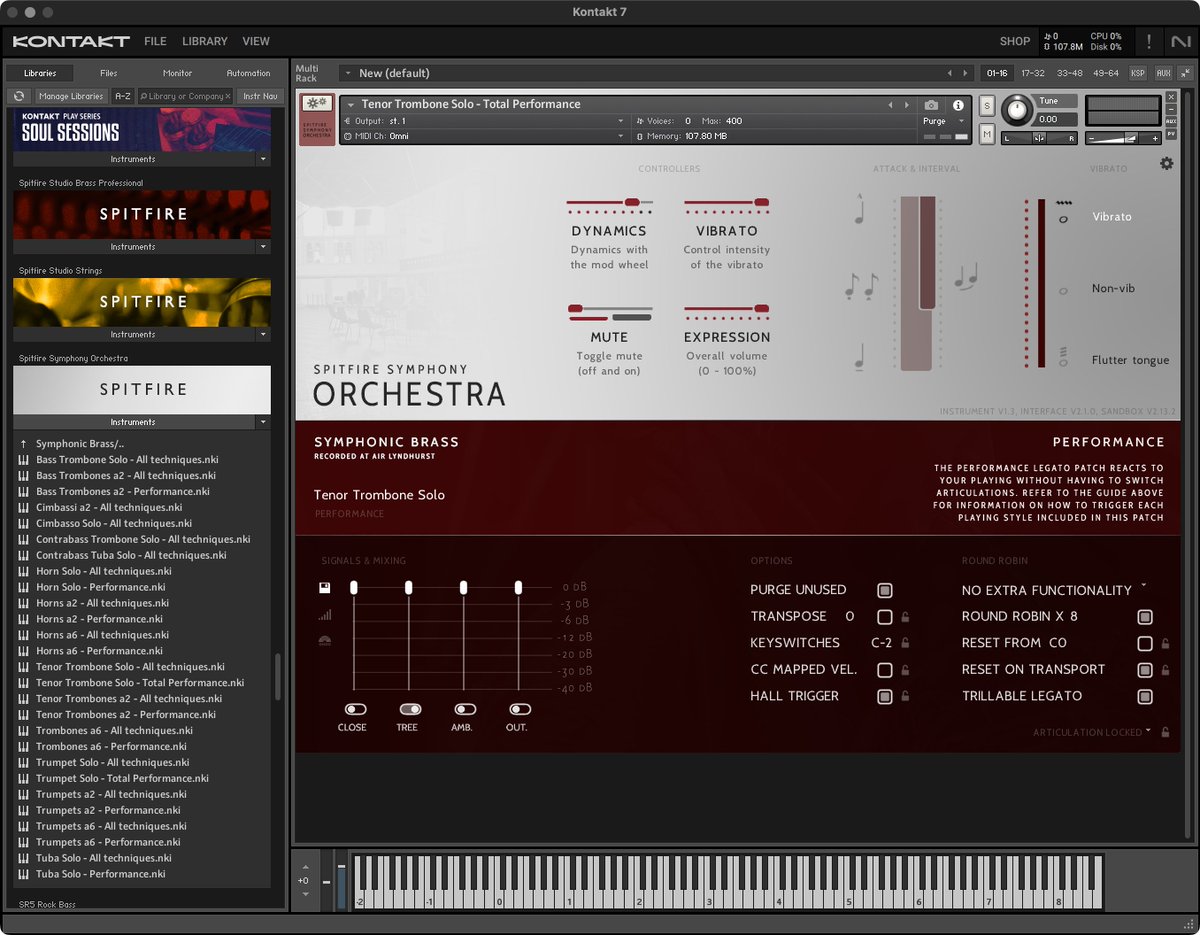Refresh the library list
This screenshot has height=935, width=1200.
pyautogui.click(x=18, y=96)
